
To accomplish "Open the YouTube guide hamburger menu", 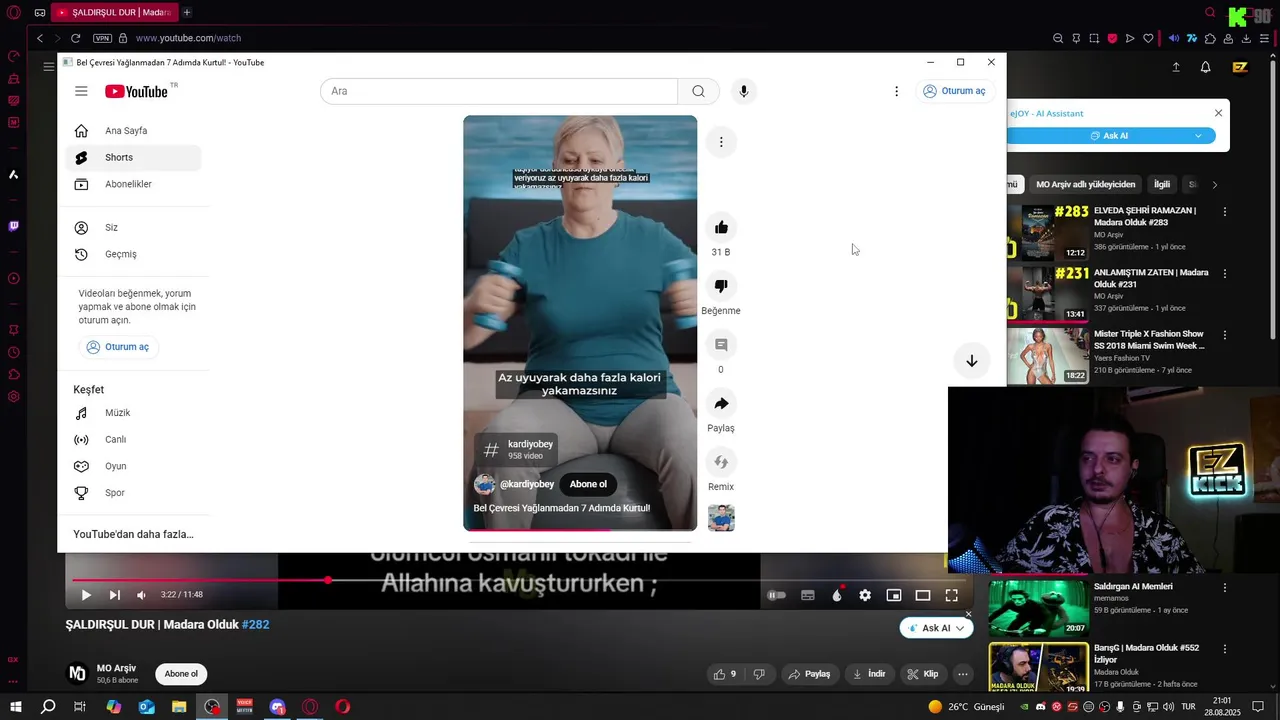I will click(81, 91).
